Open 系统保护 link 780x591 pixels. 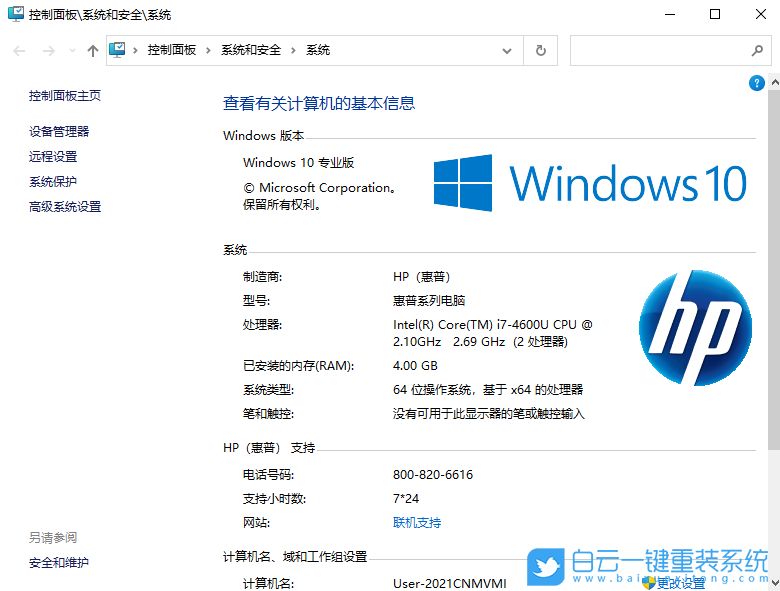(53, 181)
